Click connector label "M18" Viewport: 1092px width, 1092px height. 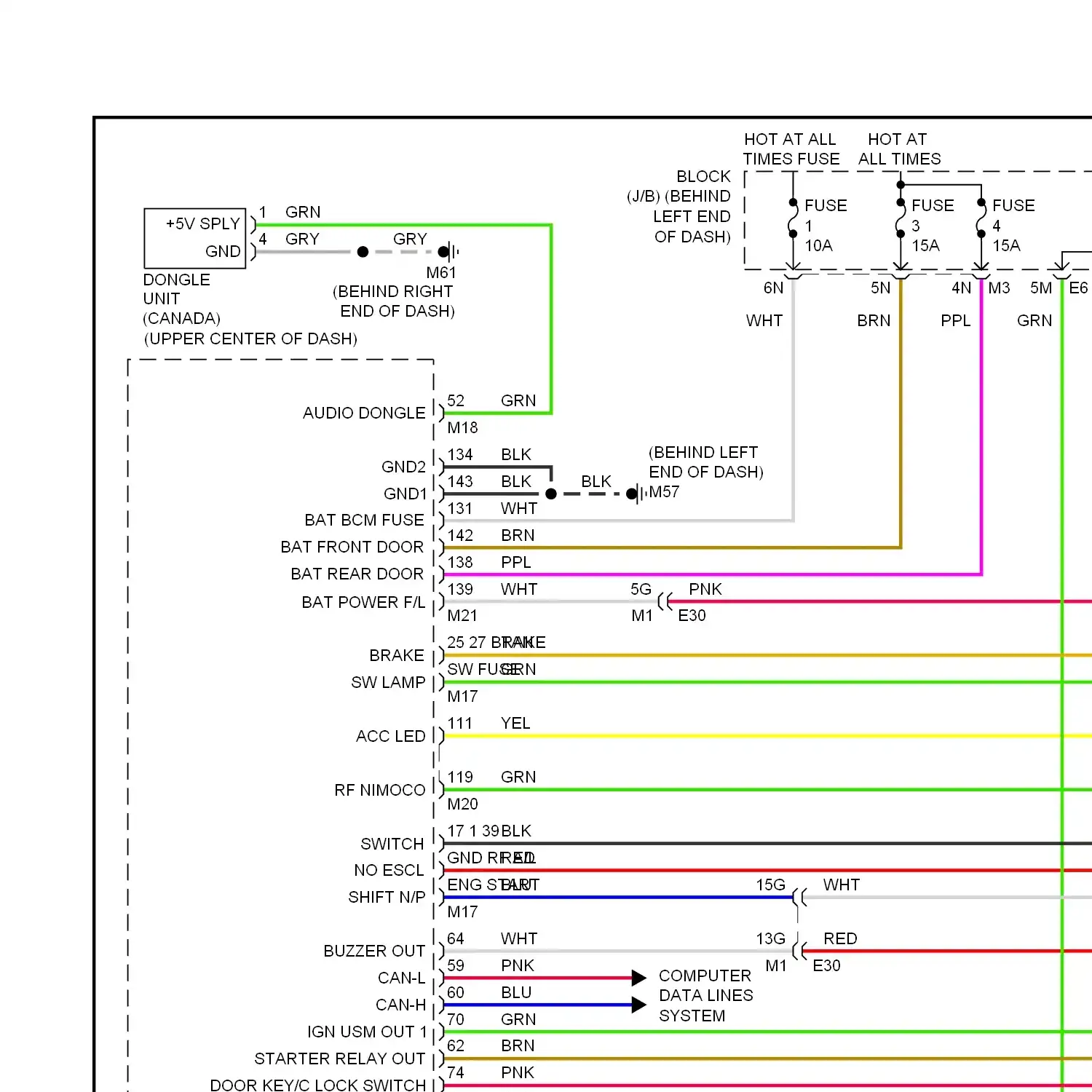click(462, 428)
